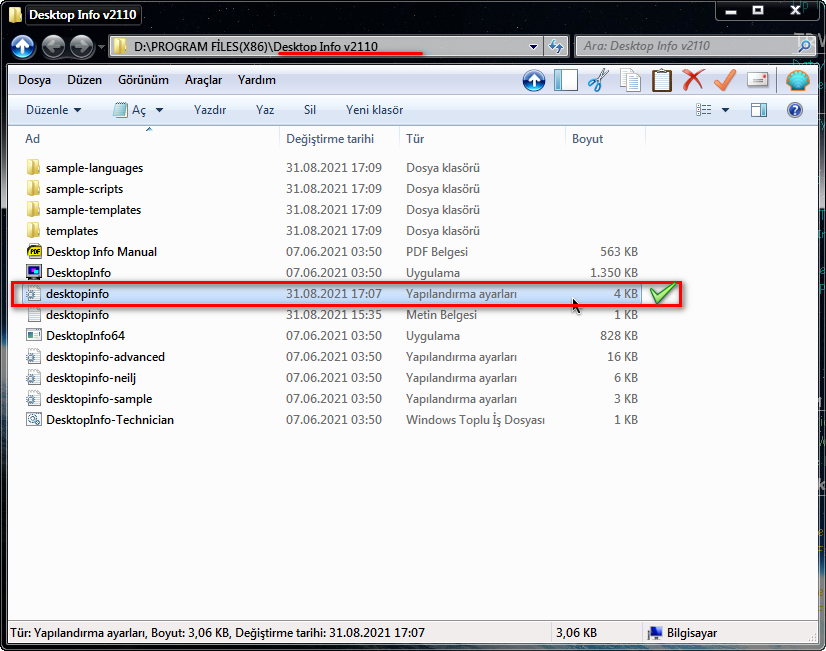Open the Araçlar menu
The image size is (826, 651).
tap(203, 80)
